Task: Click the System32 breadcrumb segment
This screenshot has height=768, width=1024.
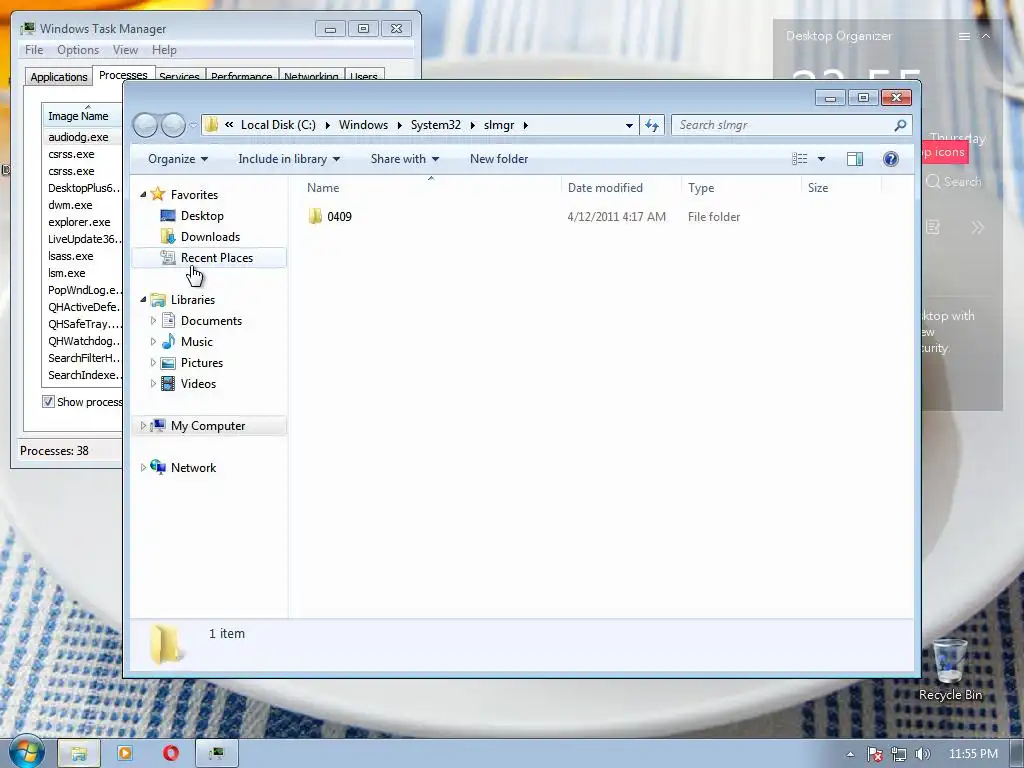Action: click(x=436, y=125)
